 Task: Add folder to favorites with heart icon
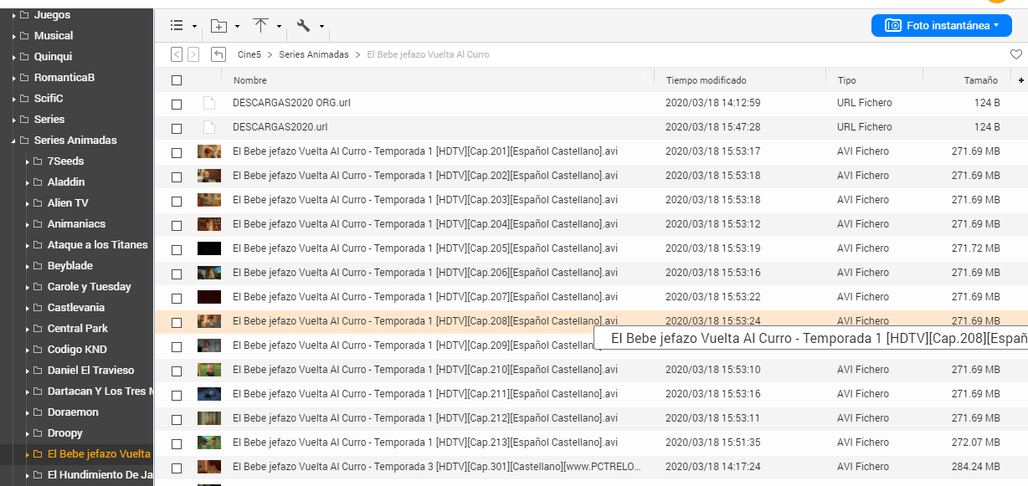point(1016,54)
